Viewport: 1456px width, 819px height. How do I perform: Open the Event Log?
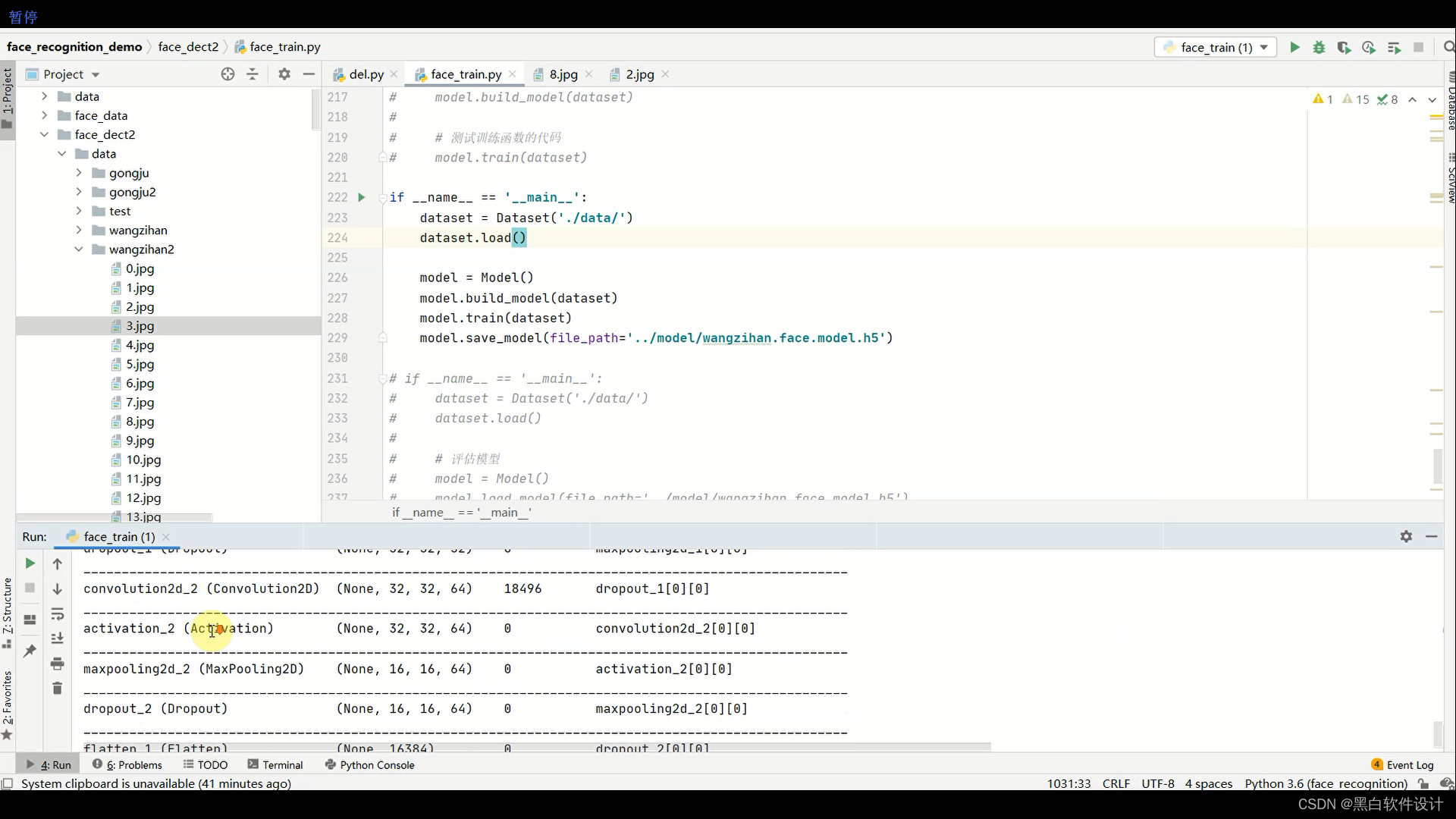[1403, 764]
